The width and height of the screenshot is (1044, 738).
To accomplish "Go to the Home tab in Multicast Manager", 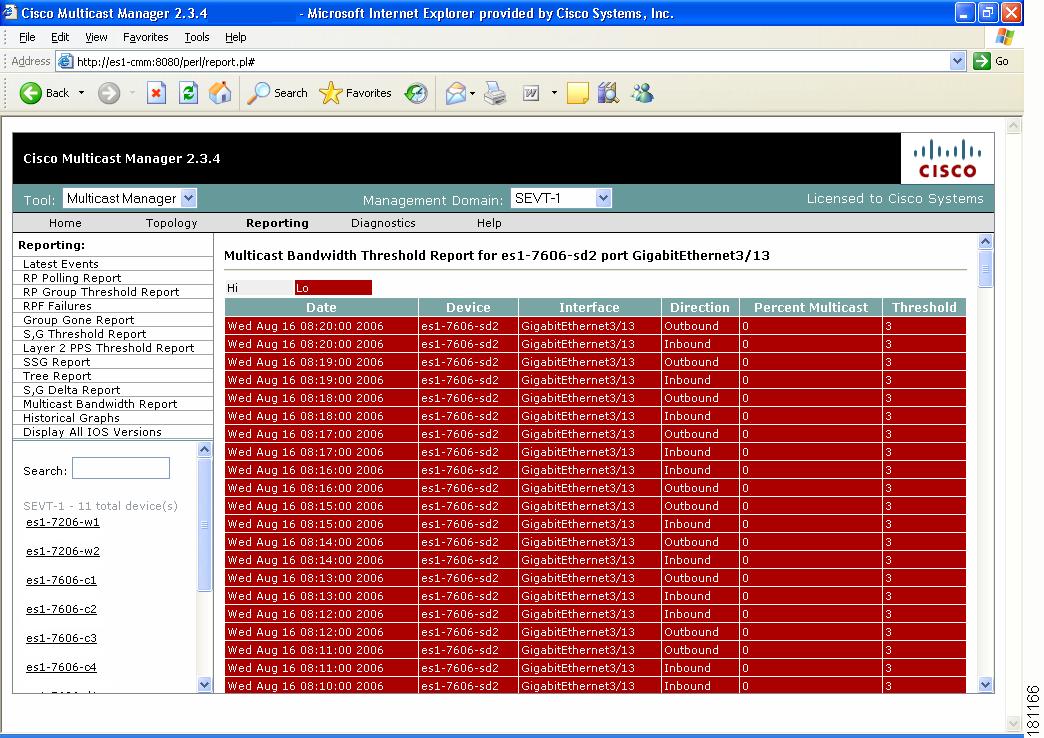I will click(65, 223).
